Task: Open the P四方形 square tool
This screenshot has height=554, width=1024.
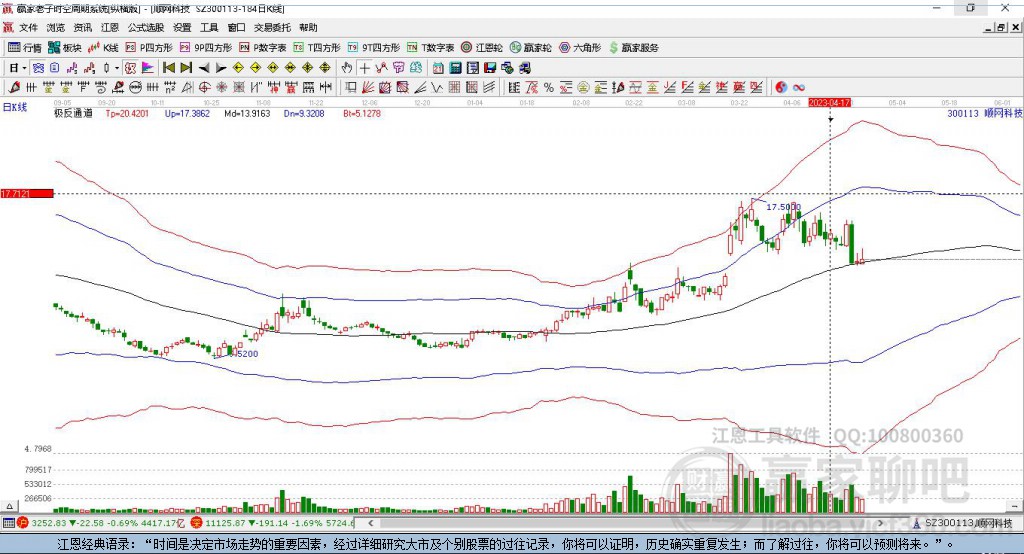Action: [x=149, y=48]
